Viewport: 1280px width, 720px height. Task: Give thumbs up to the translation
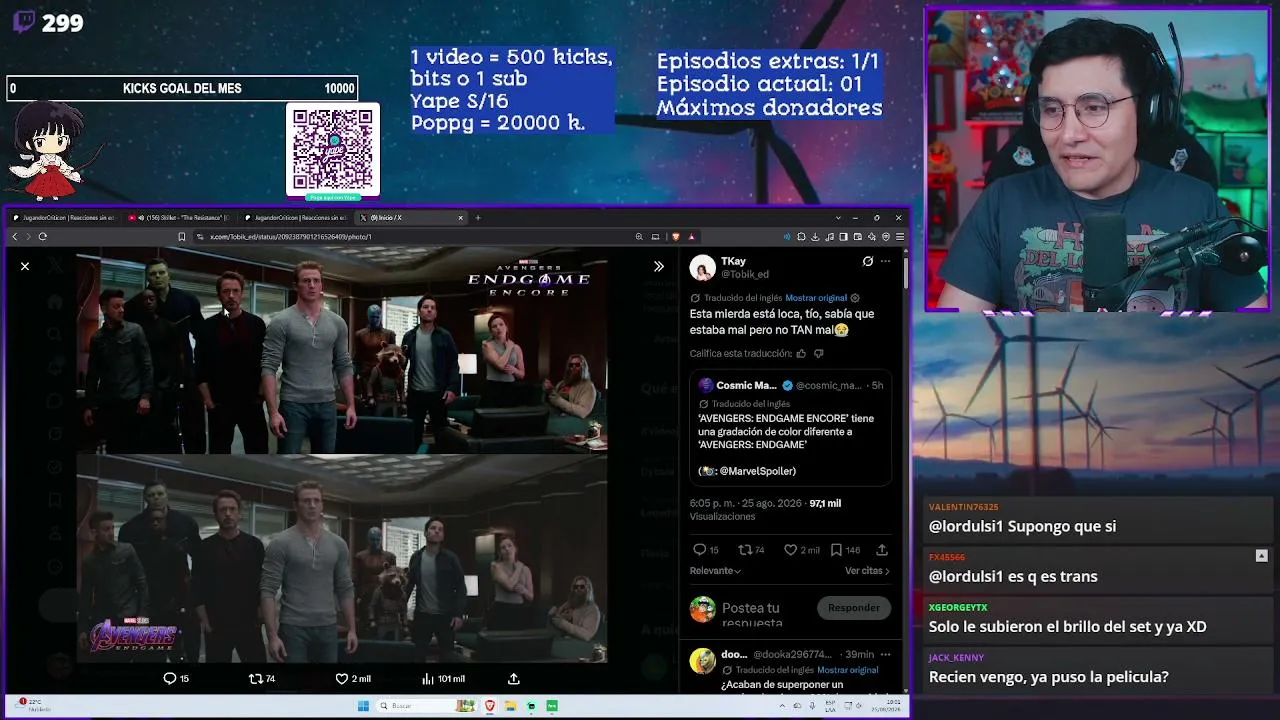click(x=801, y=353)
